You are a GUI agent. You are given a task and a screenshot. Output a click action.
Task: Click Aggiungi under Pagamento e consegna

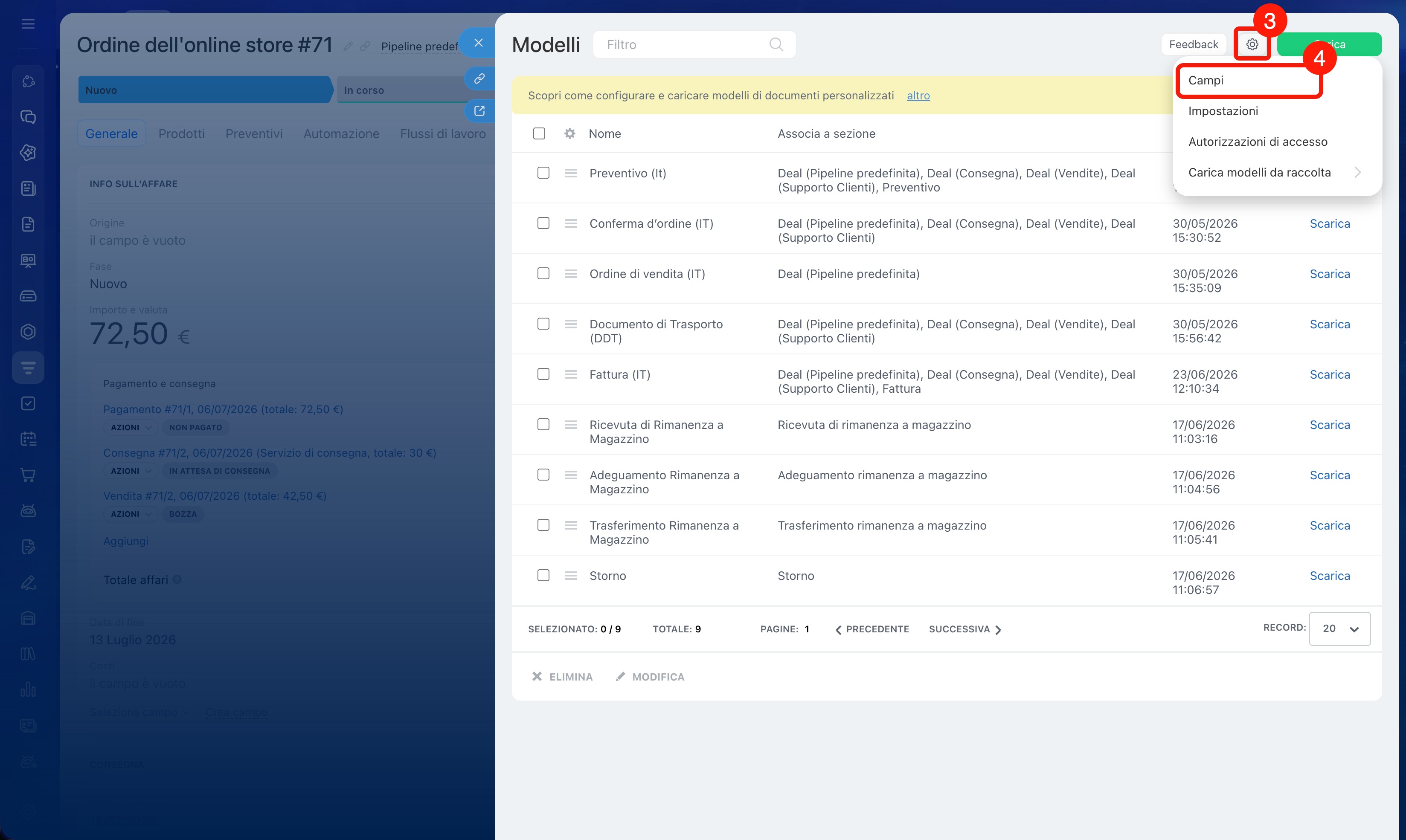(126, 541)
